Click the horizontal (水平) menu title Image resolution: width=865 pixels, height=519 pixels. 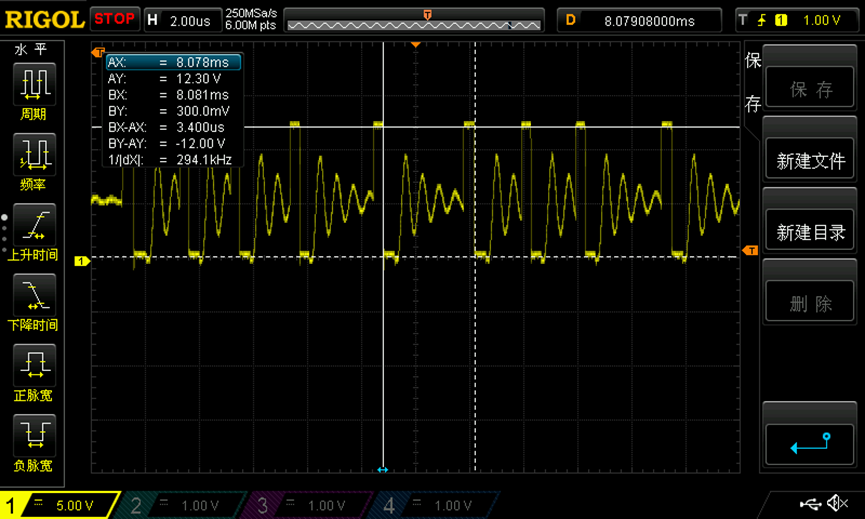pos(31,49)
